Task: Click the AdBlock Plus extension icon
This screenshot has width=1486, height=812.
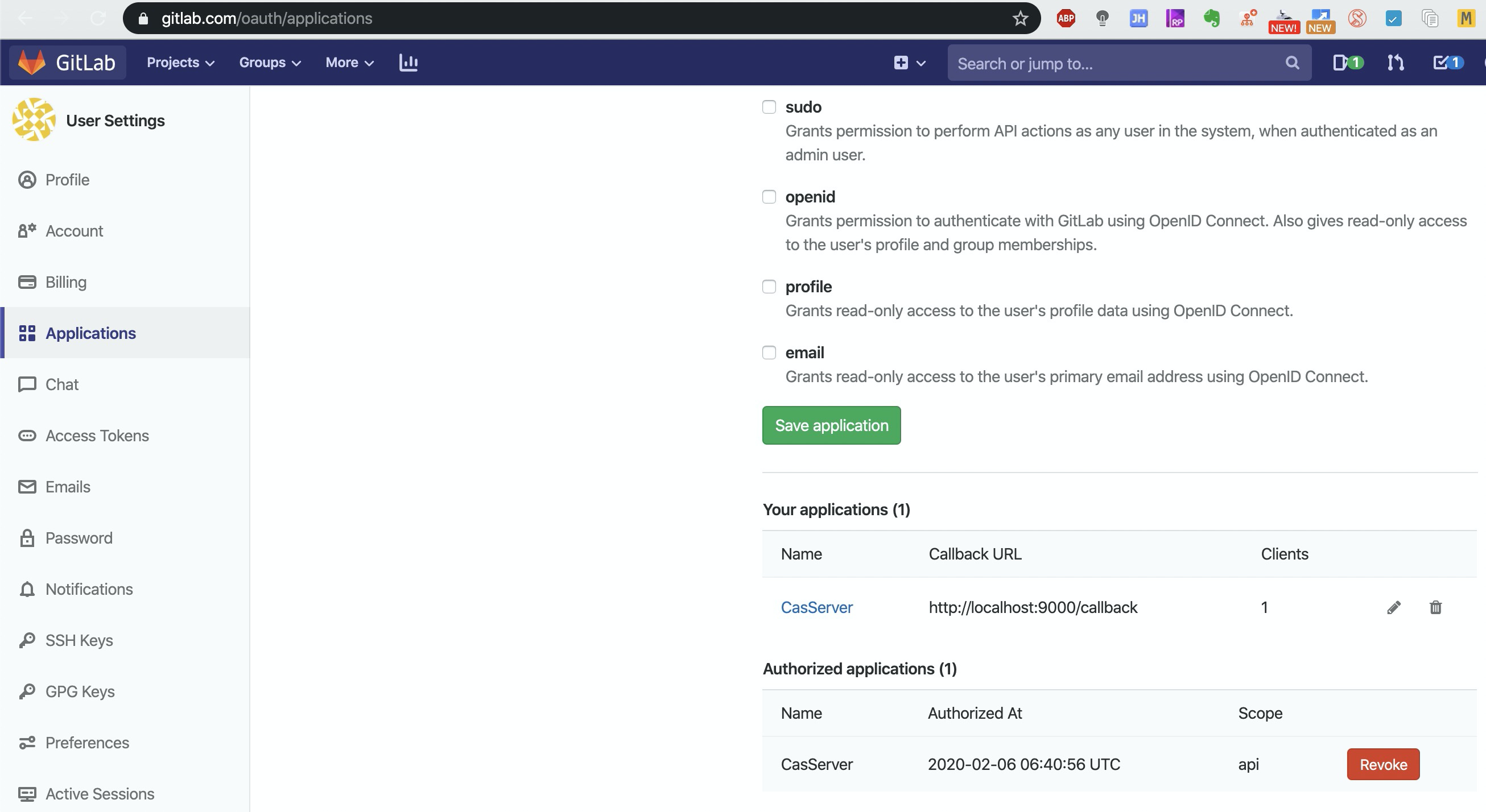Action: (1066, 18)
